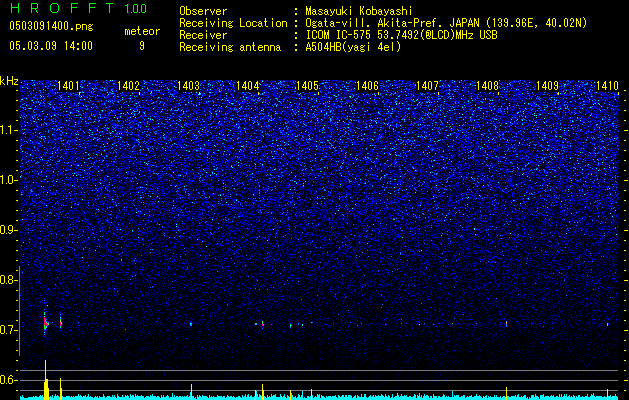Select the file name 0503091400.png
Screen dimensions: 629x400
(51, 27)
